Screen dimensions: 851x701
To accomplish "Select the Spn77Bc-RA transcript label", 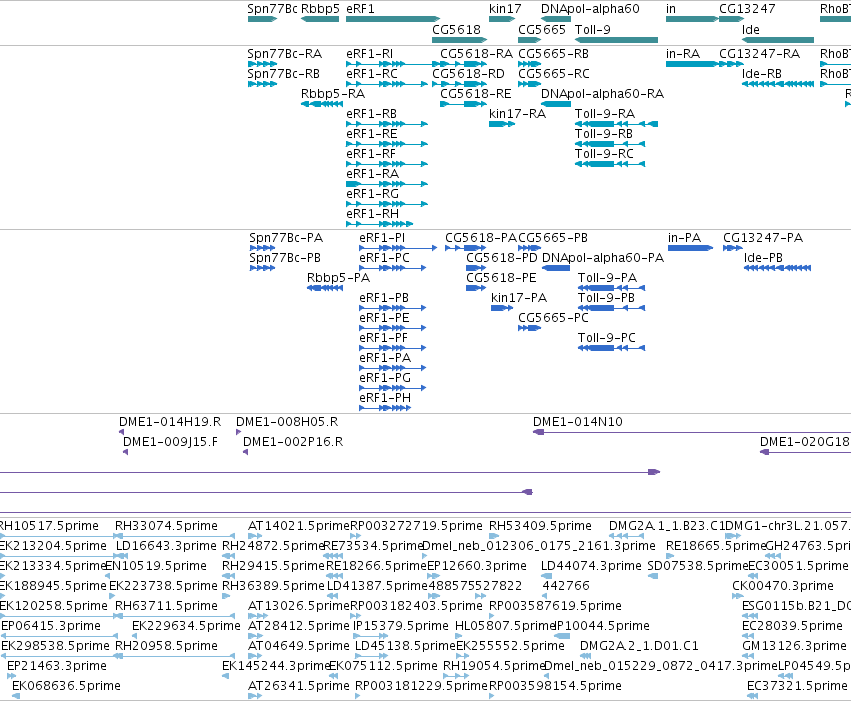I will point(284,54).
